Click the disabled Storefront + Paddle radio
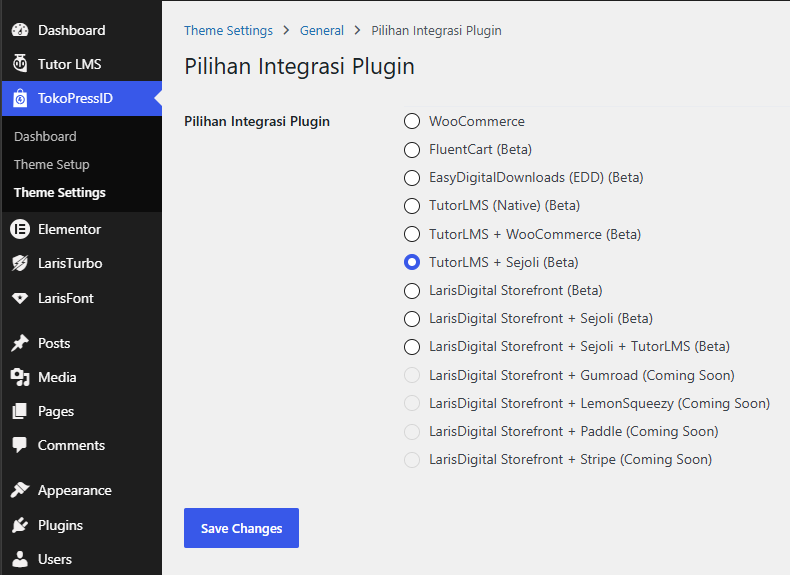Viewport: 790px width, 575px height. (x=412, y=431)
